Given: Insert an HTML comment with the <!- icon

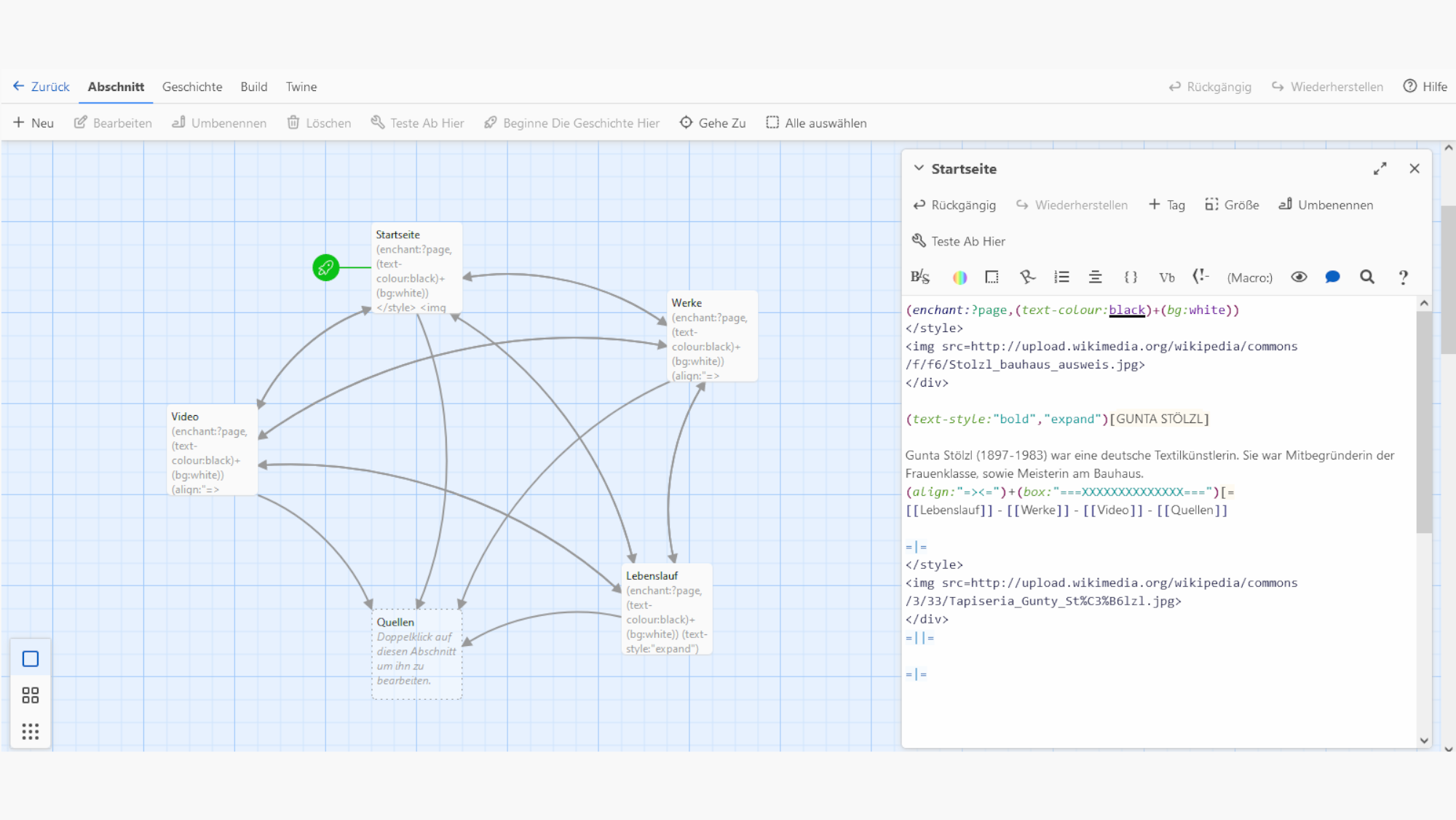Looking at the screenshot, I should (1201, 277).
